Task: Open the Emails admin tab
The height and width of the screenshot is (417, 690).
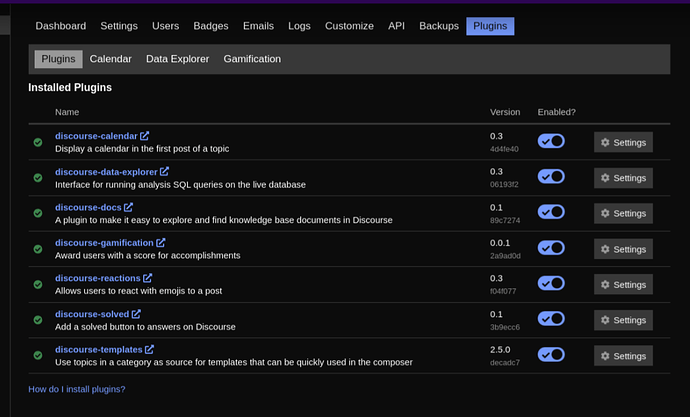Action: pos(258,26)
